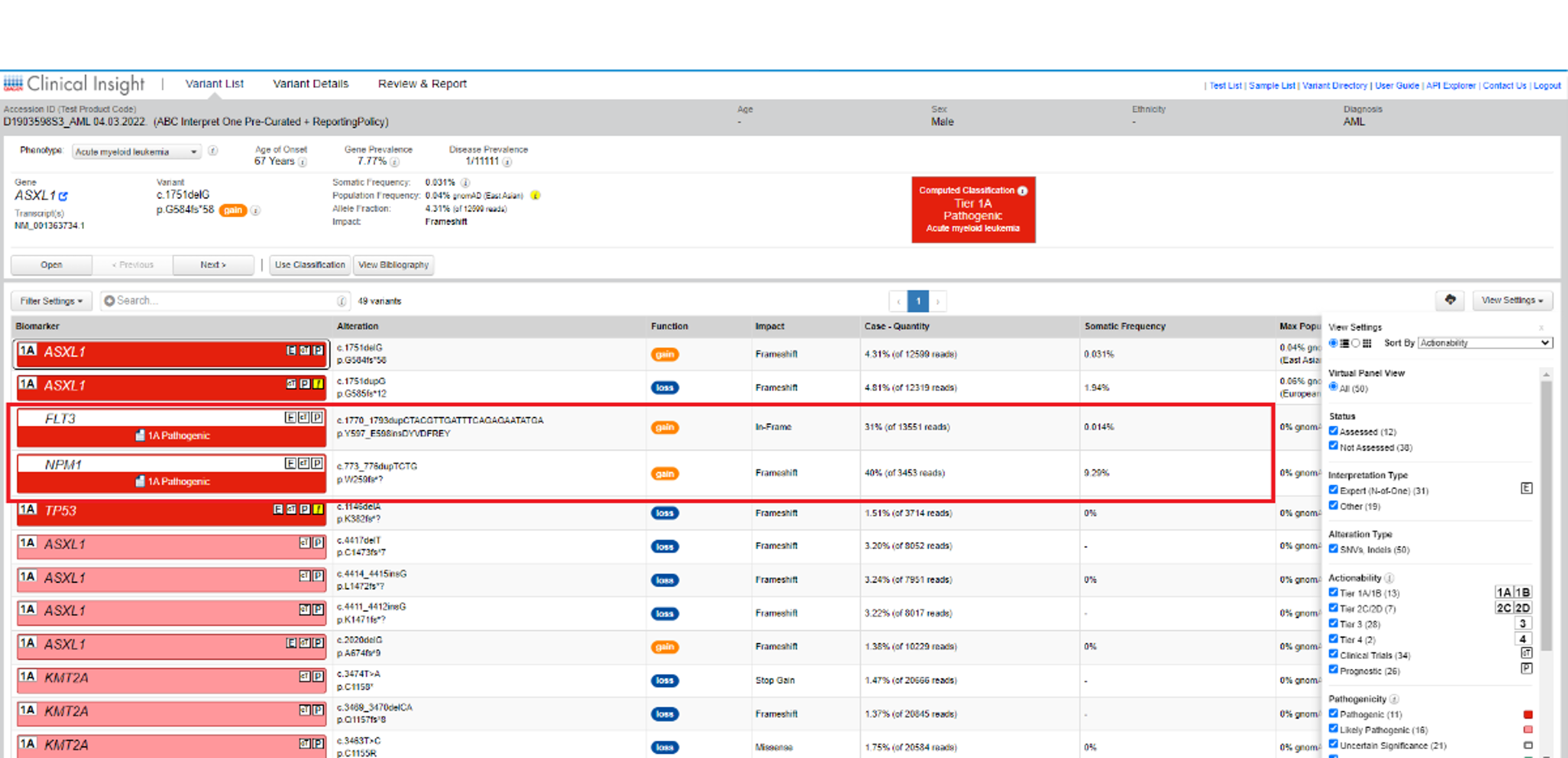Expand the Filter Settings dropdown
The height and width of the screenshot is (758, 1568).
51,301
